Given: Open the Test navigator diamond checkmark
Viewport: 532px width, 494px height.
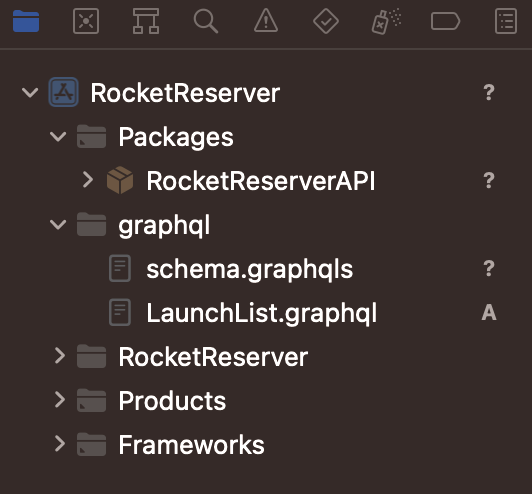Looking at the screenshot, I should pos(326,21).
